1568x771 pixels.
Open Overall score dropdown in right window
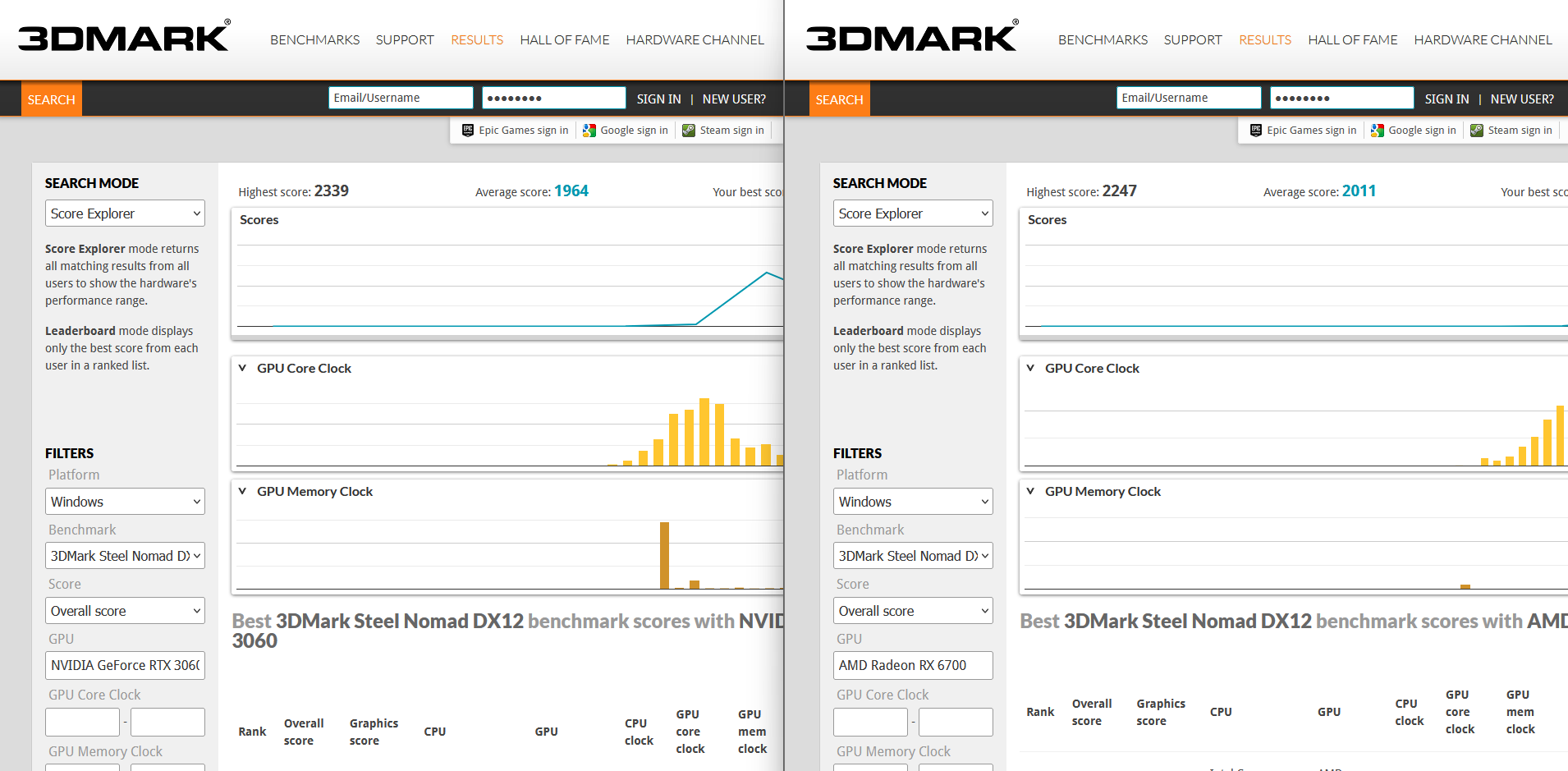913,611
